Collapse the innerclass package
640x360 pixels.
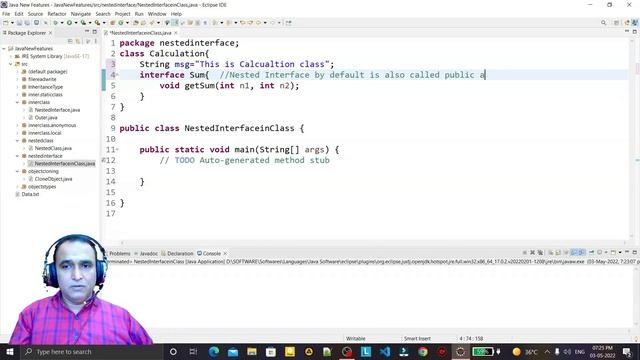18,102
